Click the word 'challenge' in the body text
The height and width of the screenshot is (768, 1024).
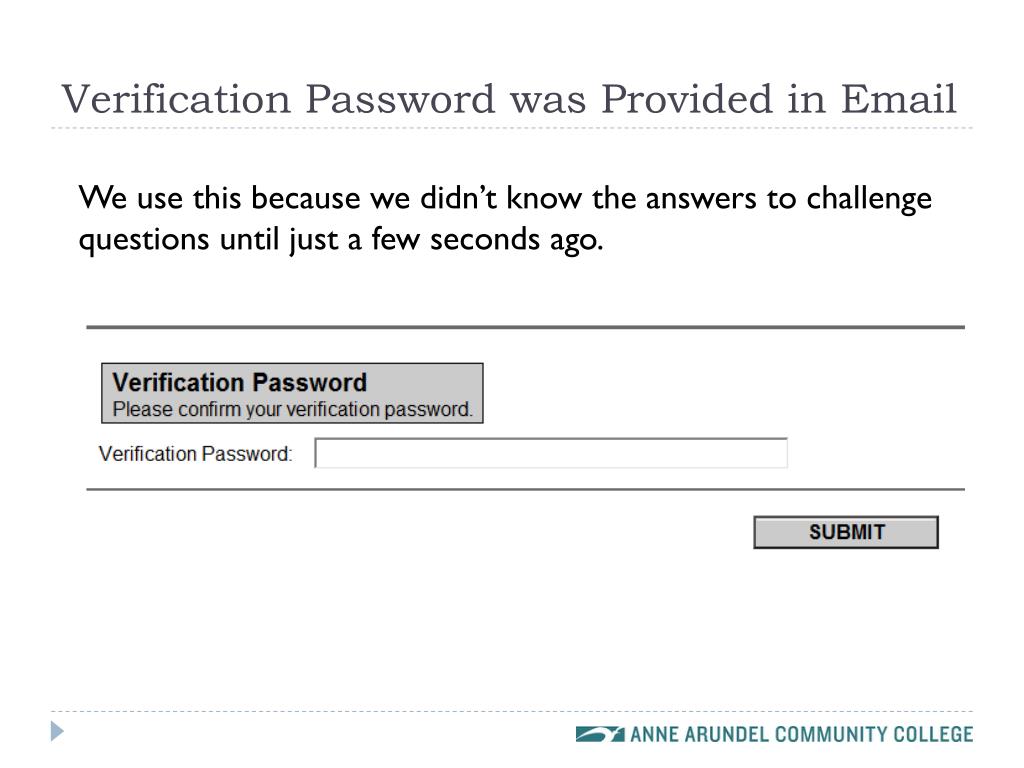click(869, 199)
